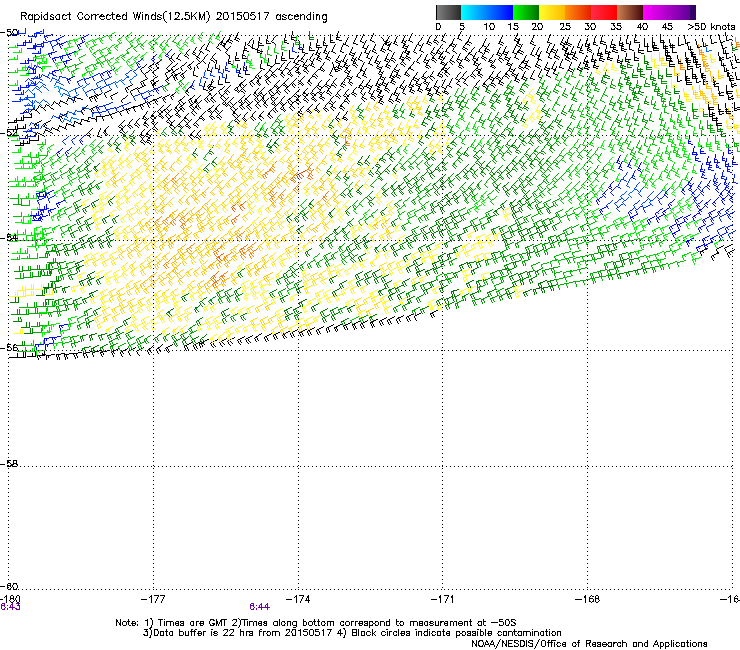Click the green 15-20 knots color segment
Image resolution: width=740 pixels, height=650 pixels.
(526, 12)
